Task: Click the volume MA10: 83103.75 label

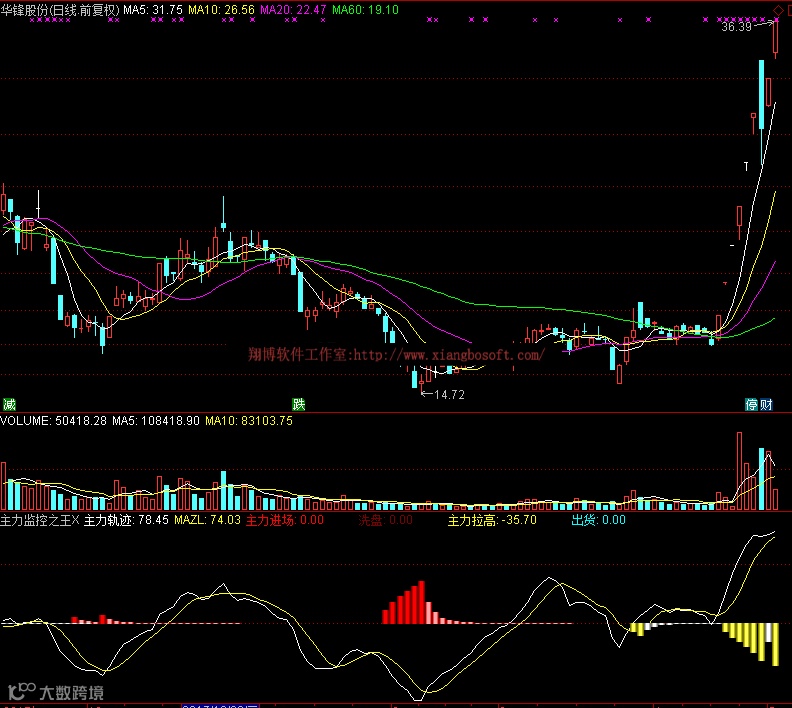Action: tap(249, 421)
